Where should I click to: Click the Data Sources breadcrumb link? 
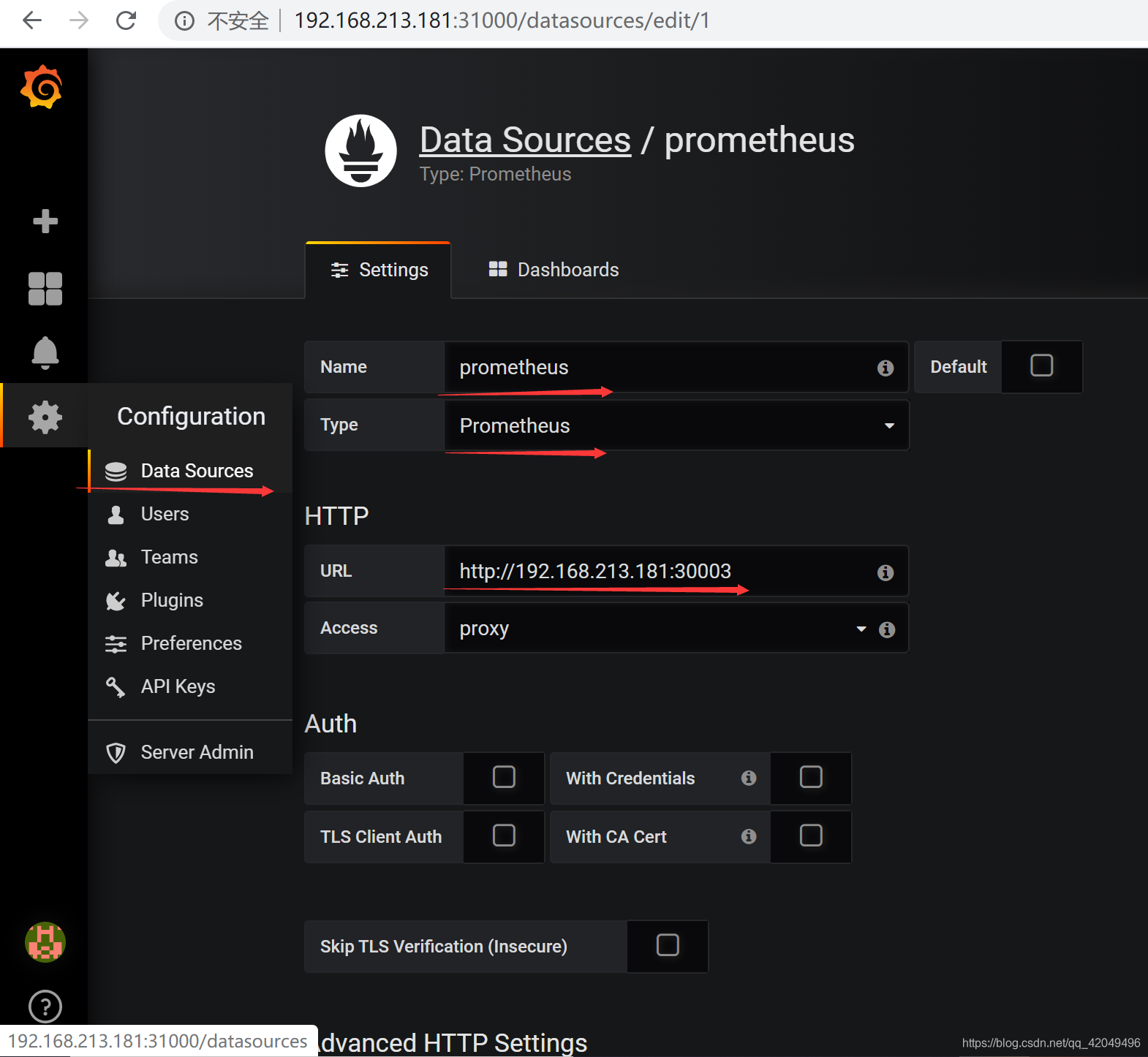pyautogui.click(x=525, y=140)
